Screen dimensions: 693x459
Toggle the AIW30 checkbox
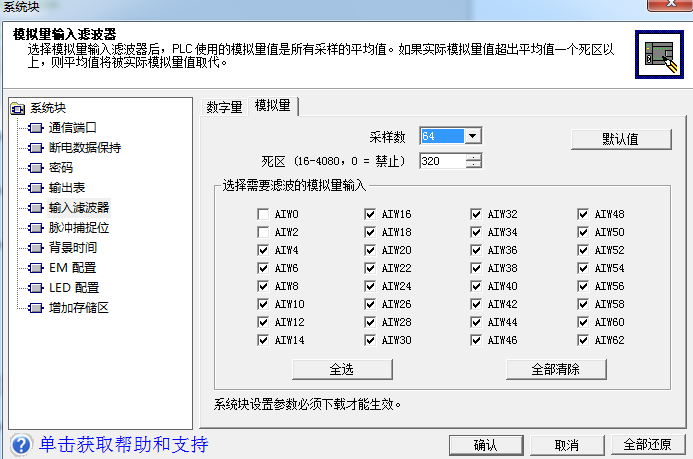[370, 340]
